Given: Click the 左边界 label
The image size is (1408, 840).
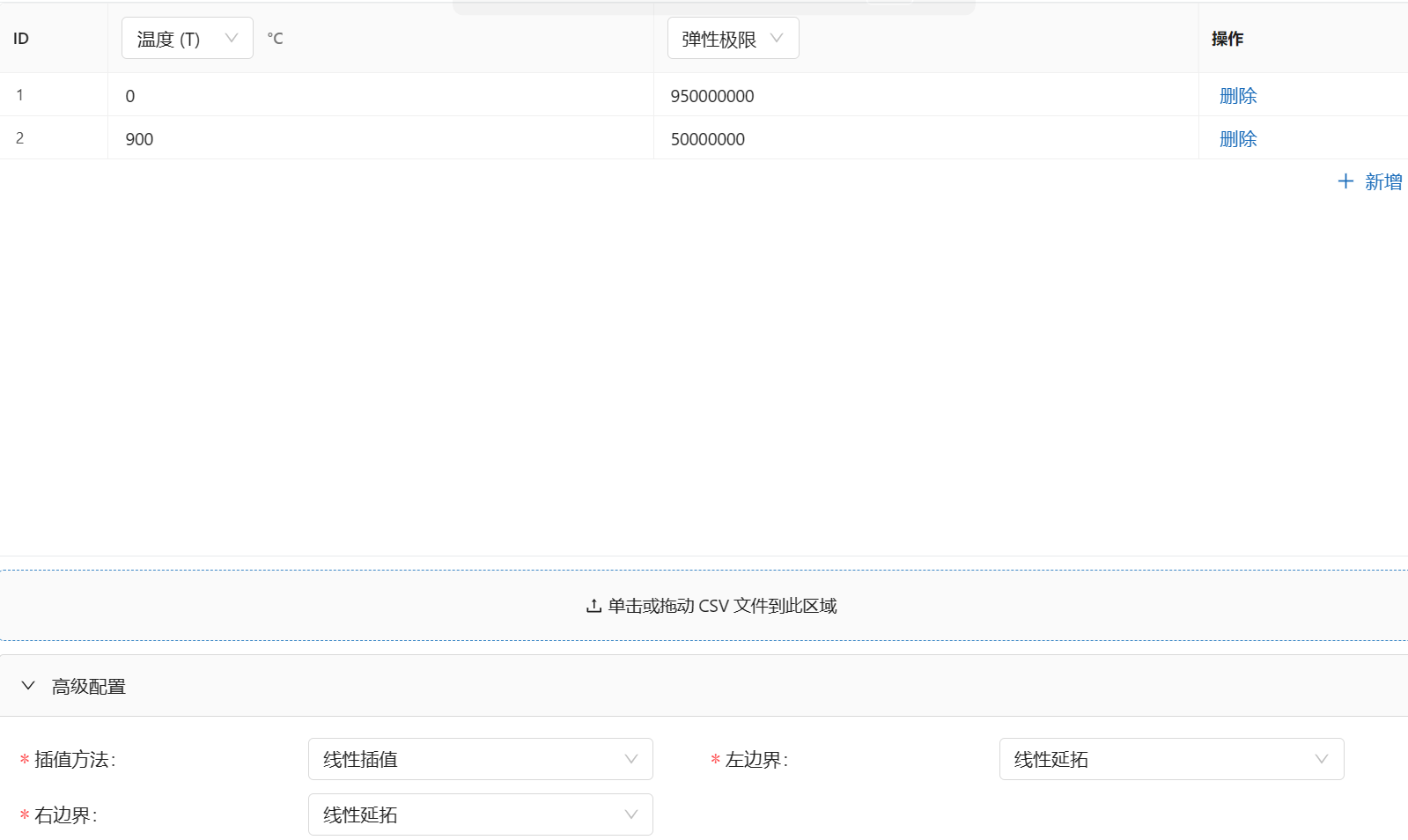Looking at the screenshot, I should click(756, 760).
